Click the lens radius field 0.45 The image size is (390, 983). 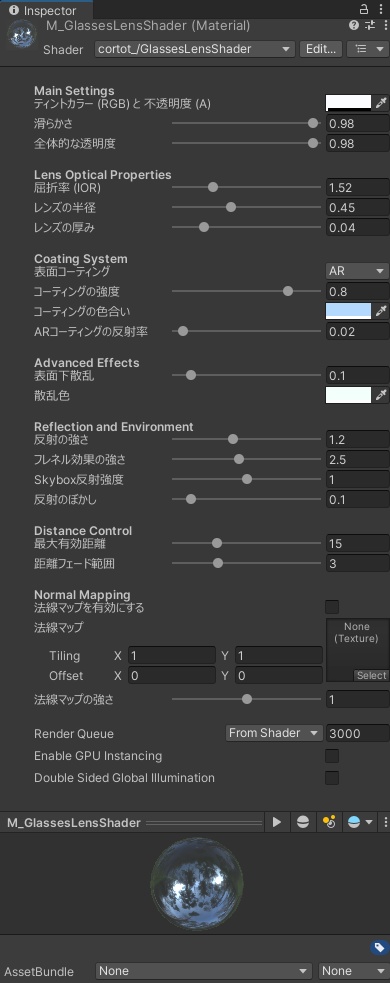[x=357, y=208]
